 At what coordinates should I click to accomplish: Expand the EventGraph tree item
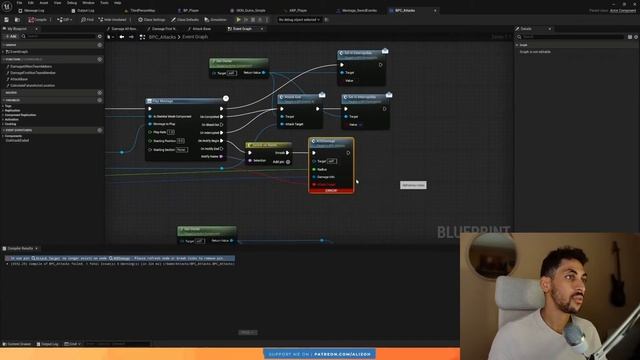(3, 52)
